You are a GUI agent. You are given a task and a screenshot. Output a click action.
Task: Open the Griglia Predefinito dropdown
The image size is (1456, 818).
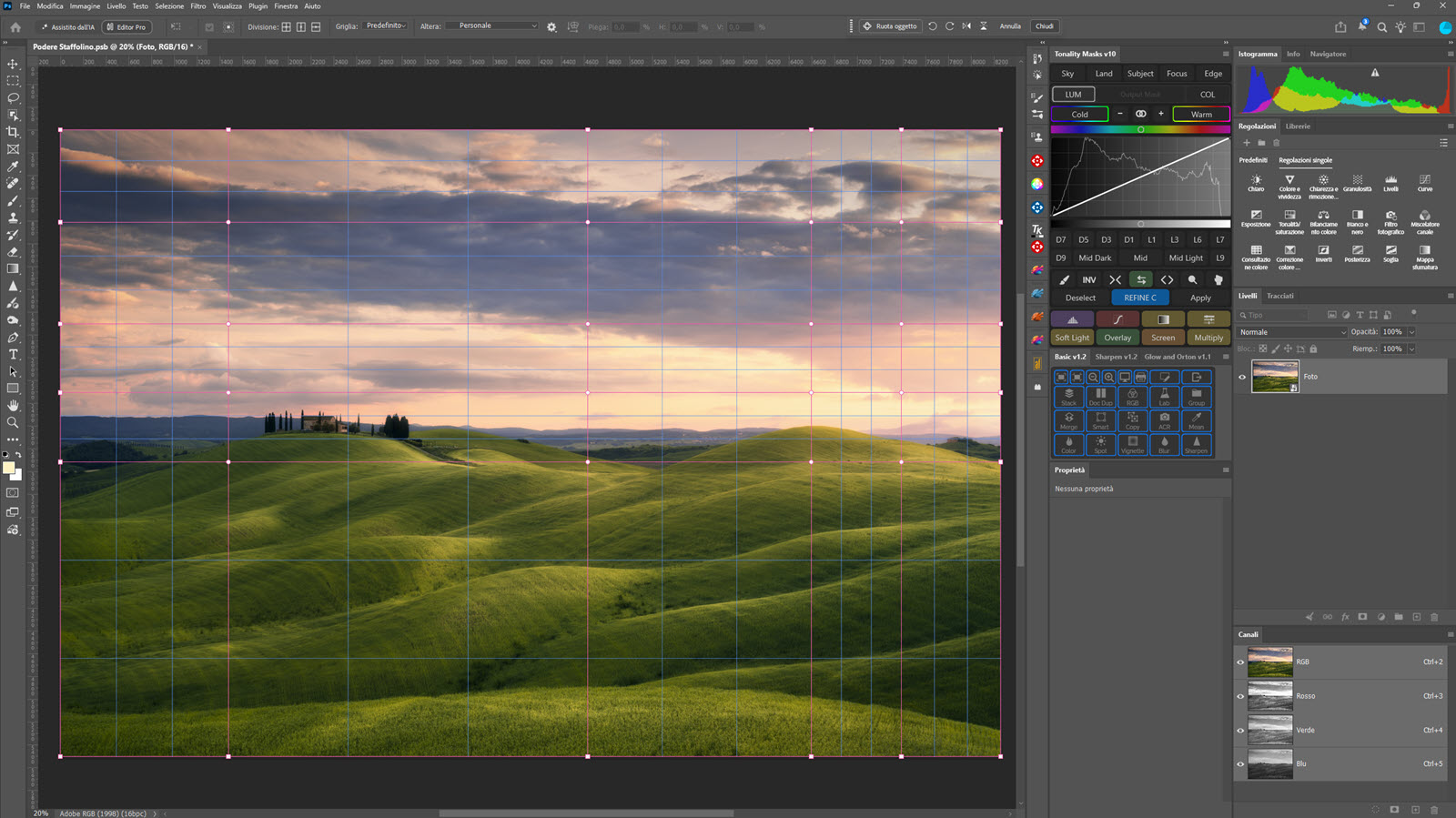[386, 26]
